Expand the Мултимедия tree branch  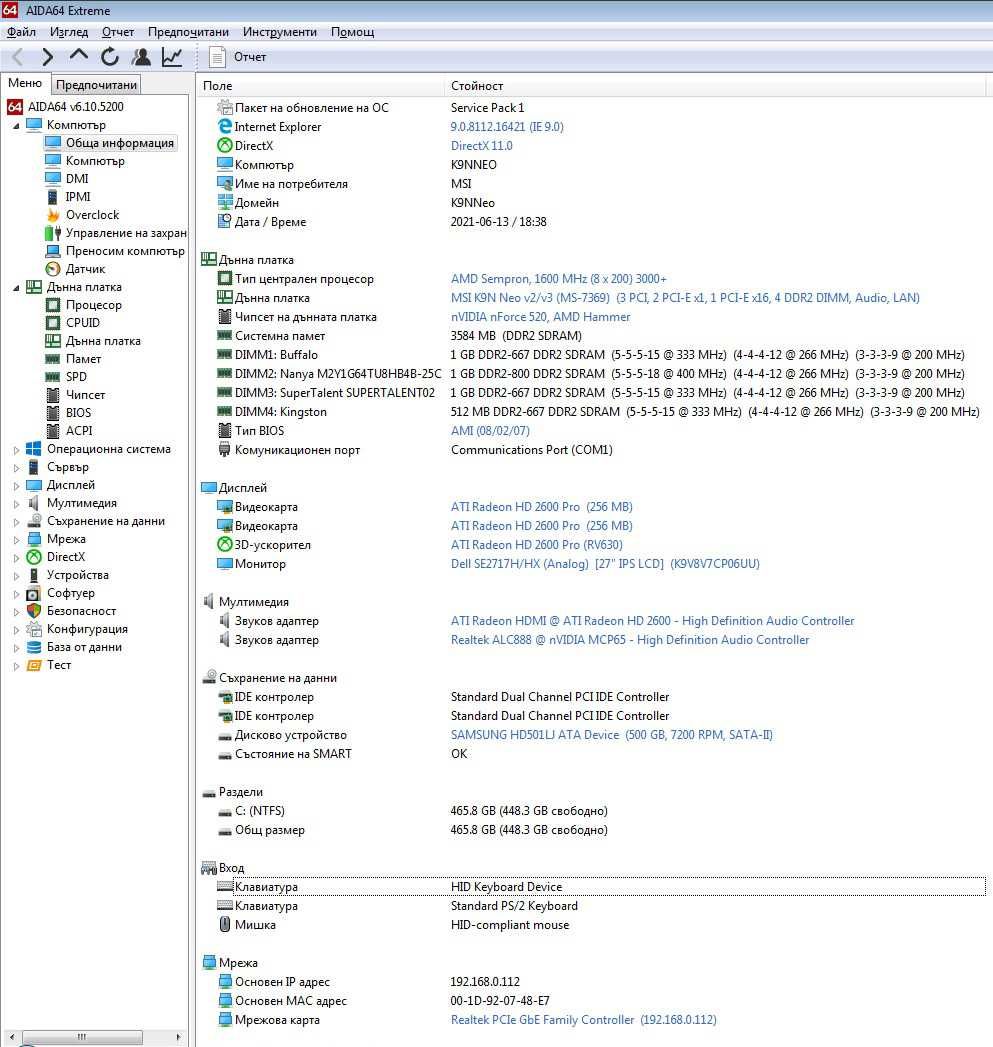(16, 504)
